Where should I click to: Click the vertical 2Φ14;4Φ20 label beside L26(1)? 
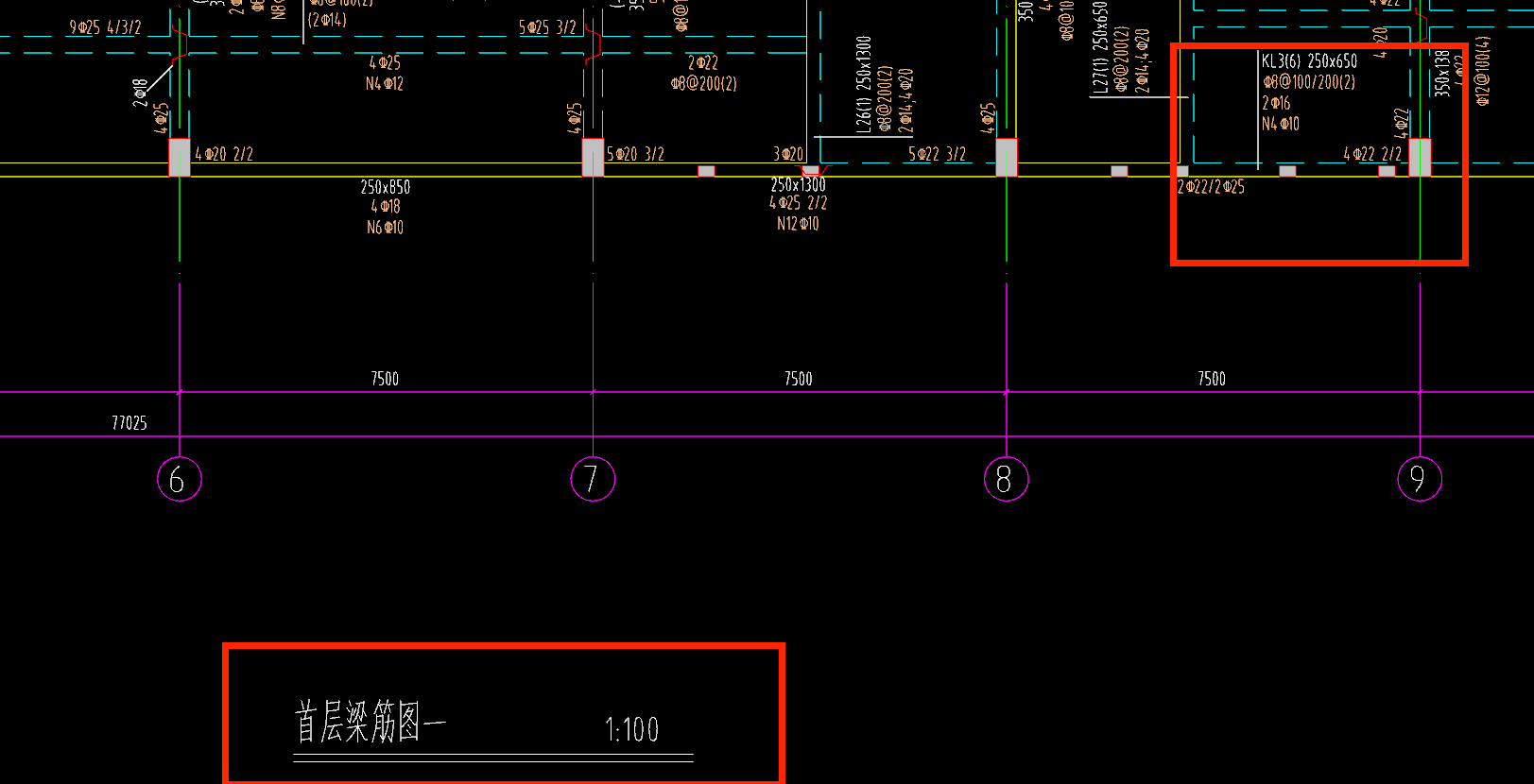click(905, 100)
